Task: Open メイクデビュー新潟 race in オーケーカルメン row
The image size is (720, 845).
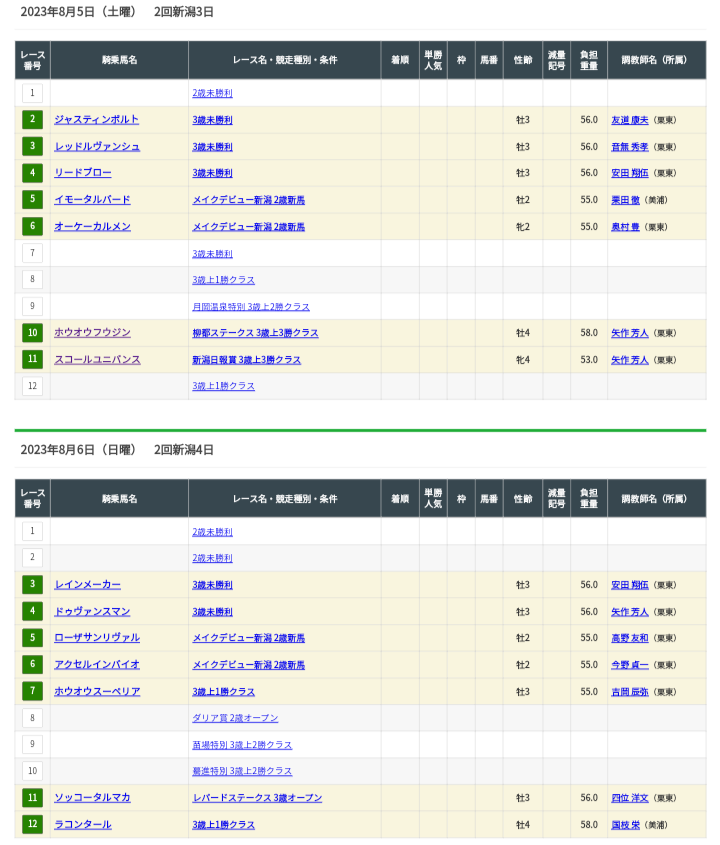Action: coord(248,227)
